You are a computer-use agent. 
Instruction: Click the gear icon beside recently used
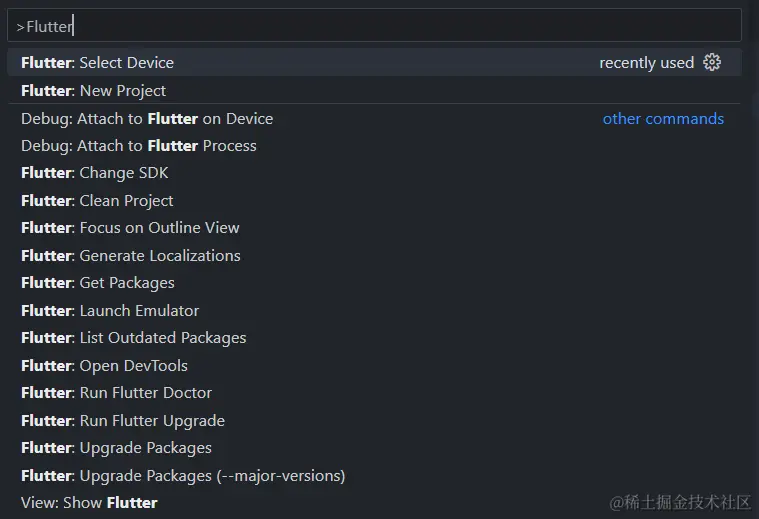coord(712,62)
